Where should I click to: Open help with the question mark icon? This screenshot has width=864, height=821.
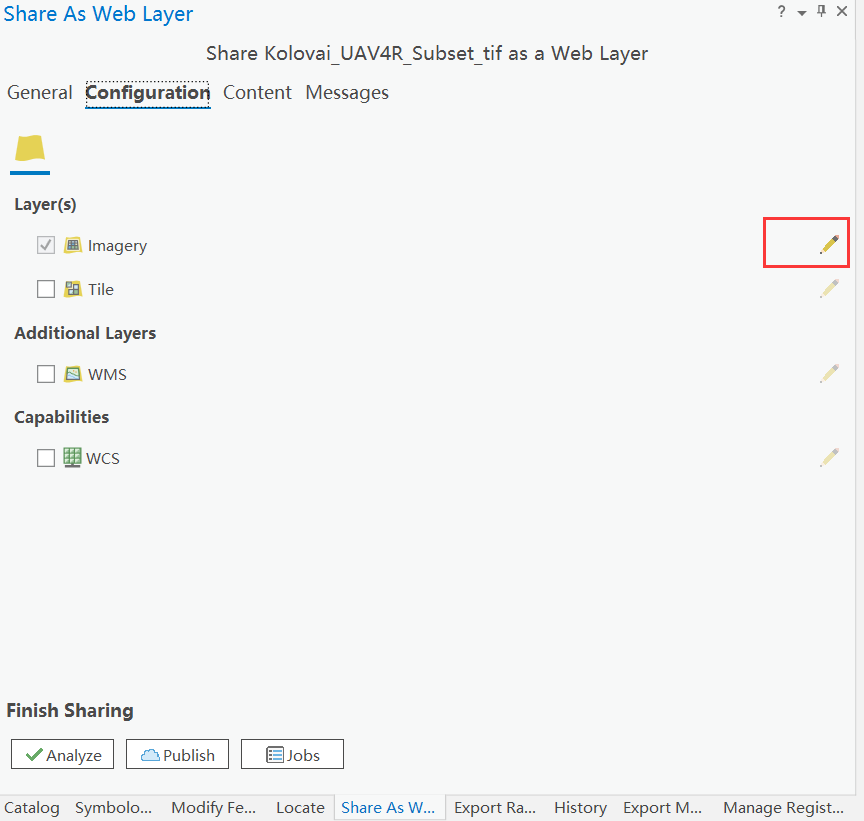[780, 11]
